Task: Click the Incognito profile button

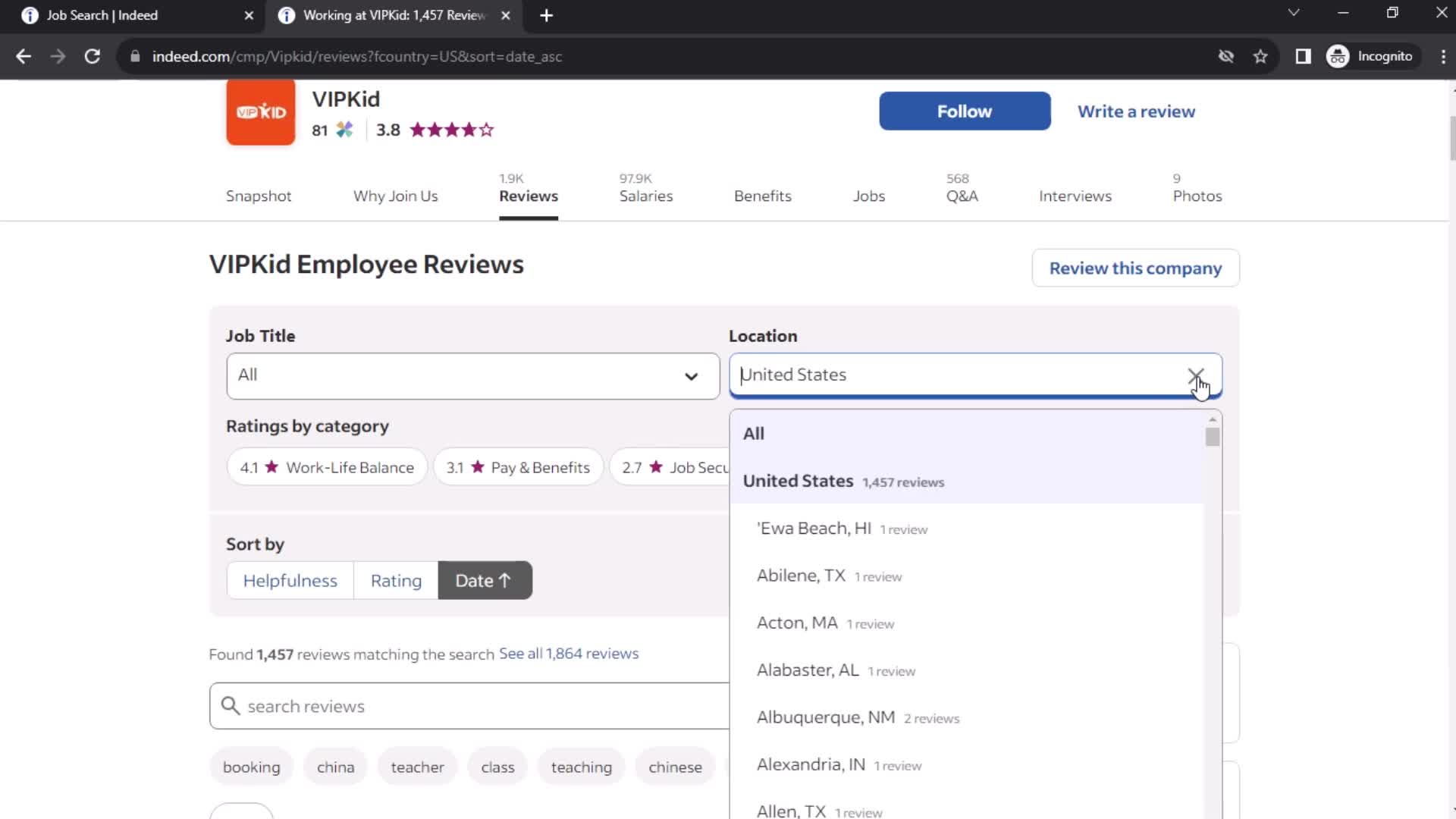Action: 1370,56
